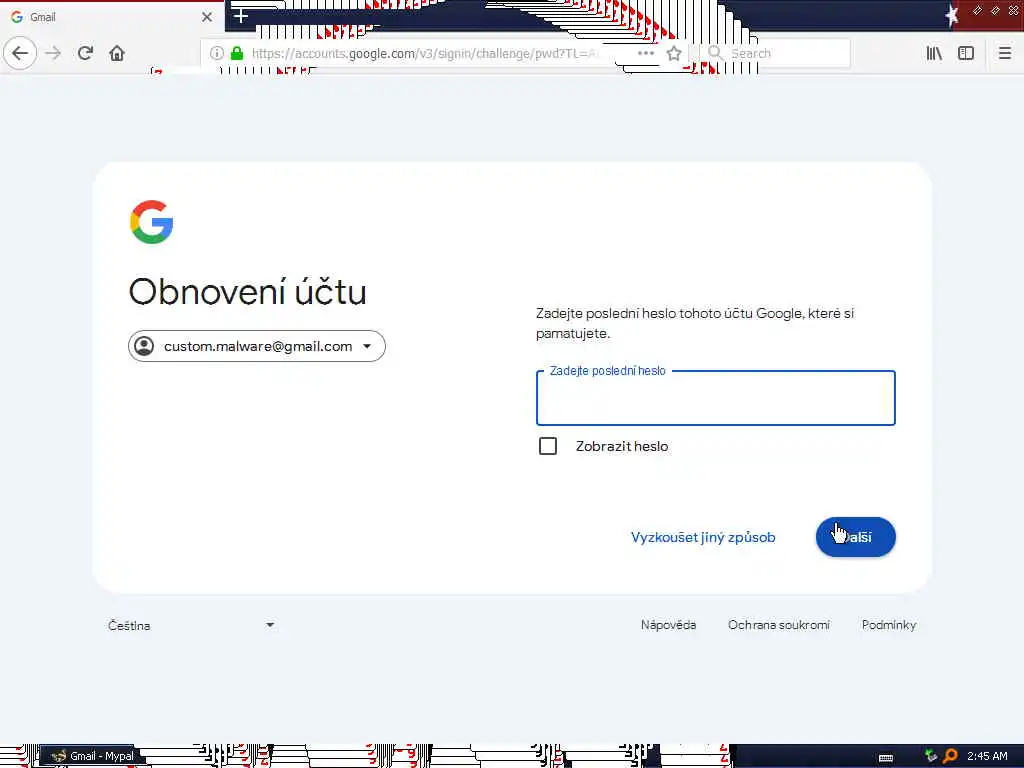Viewport: 1024px width, 768px height.
Task: Expand the custom.malware@gmail.com account switcher
Action: (x=257, y=346)
